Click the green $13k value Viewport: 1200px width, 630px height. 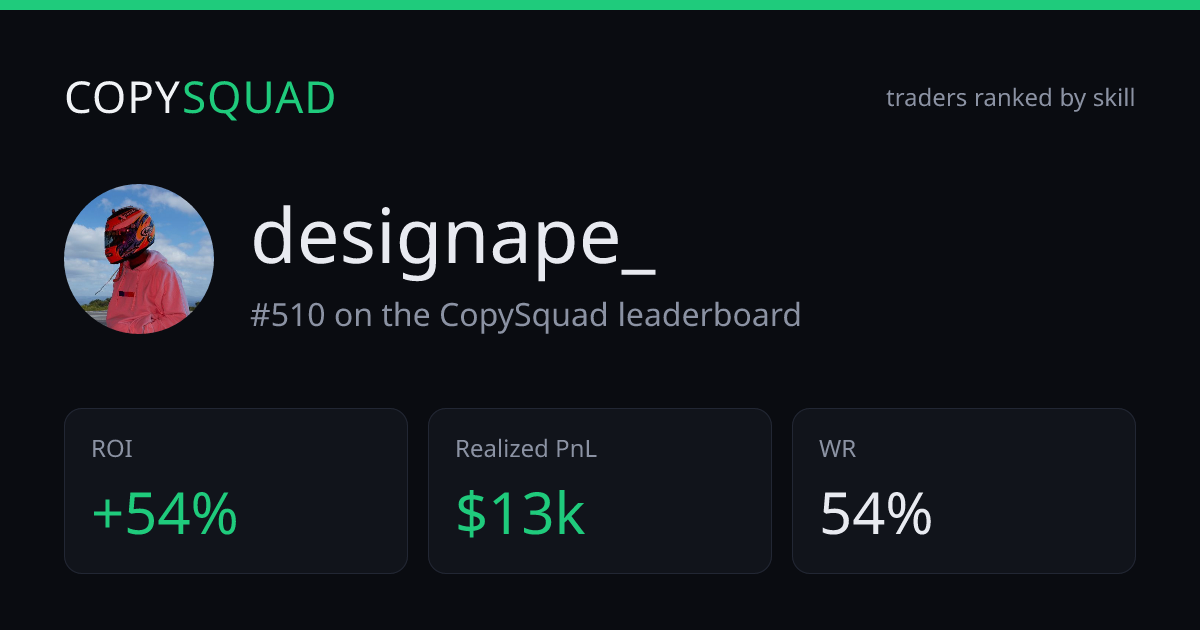(x=520, y=514)
